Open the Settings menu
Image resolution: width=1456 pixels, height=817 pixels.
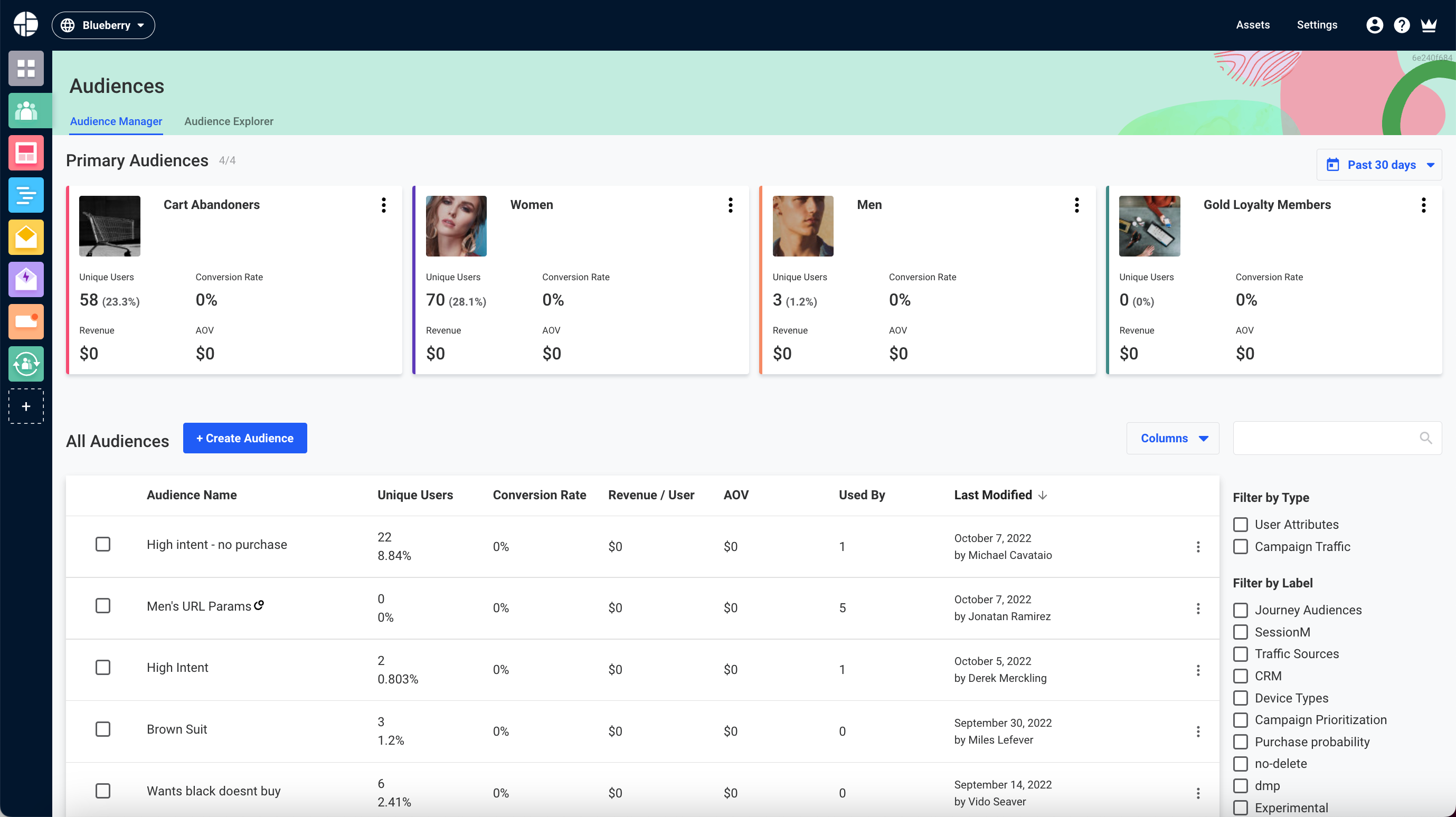[1317, 25]
